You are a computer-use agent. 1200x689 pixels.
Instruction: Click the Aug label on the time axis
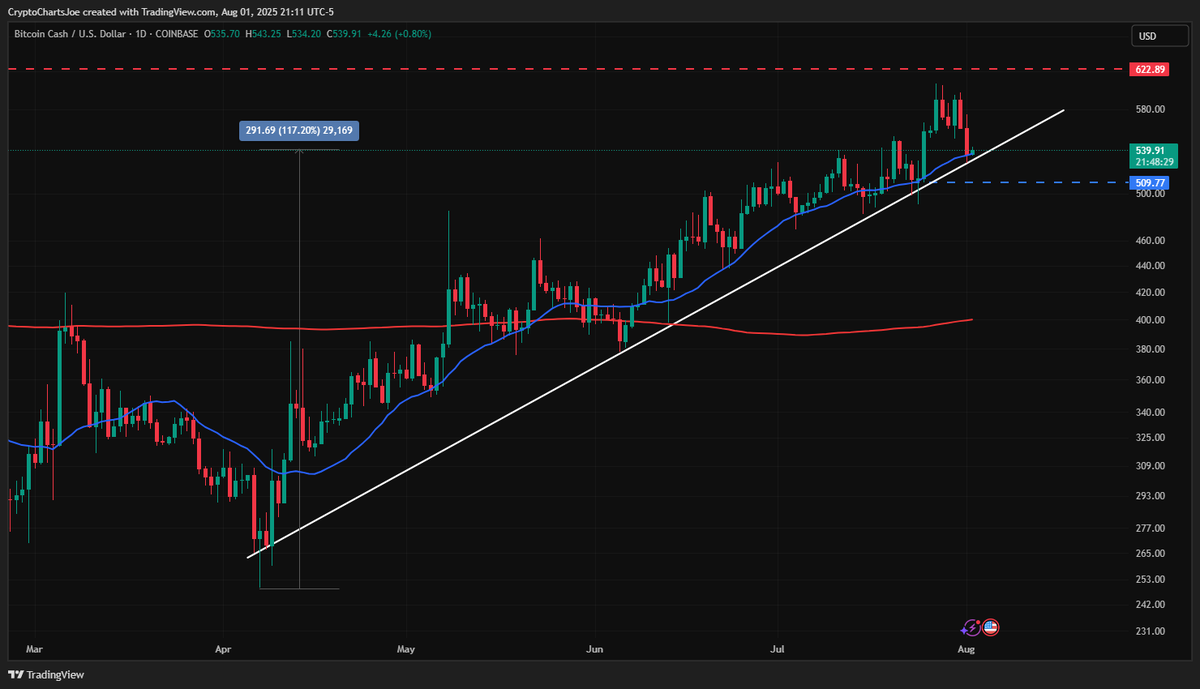pos(966,648)
